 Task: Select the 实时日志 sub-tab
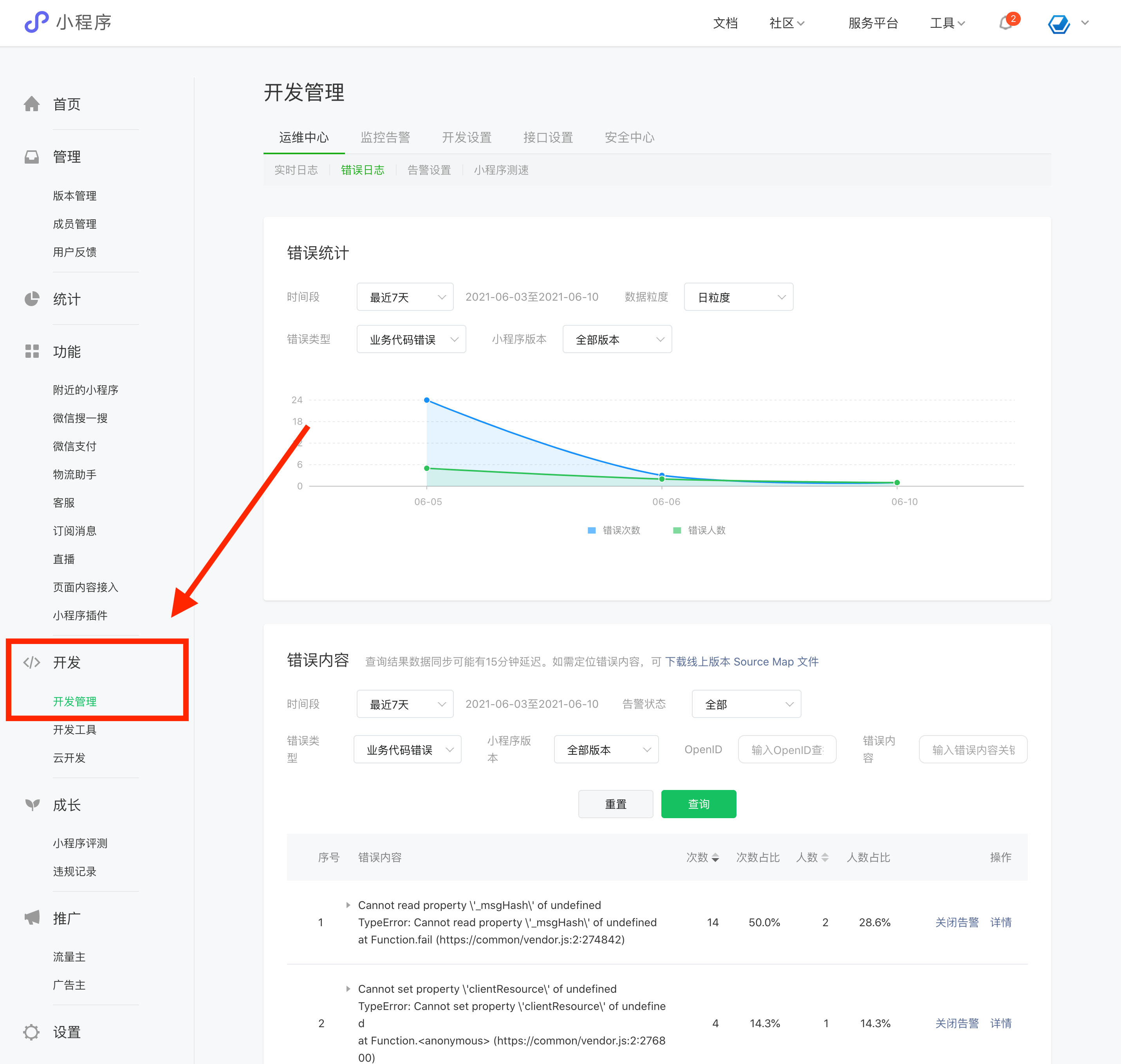pyautogui.click(x=296, y=170)
